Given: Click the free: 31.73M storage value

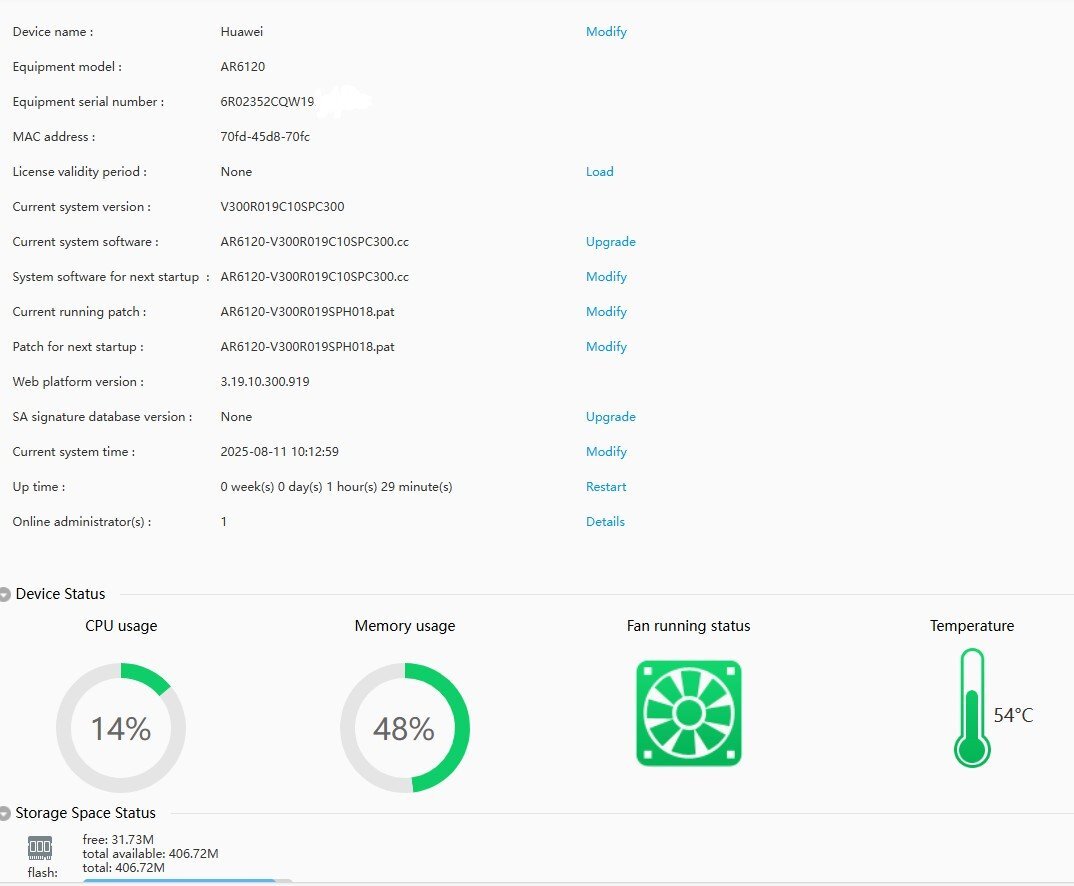Looking at the screenshot, I should click(118, 839).
